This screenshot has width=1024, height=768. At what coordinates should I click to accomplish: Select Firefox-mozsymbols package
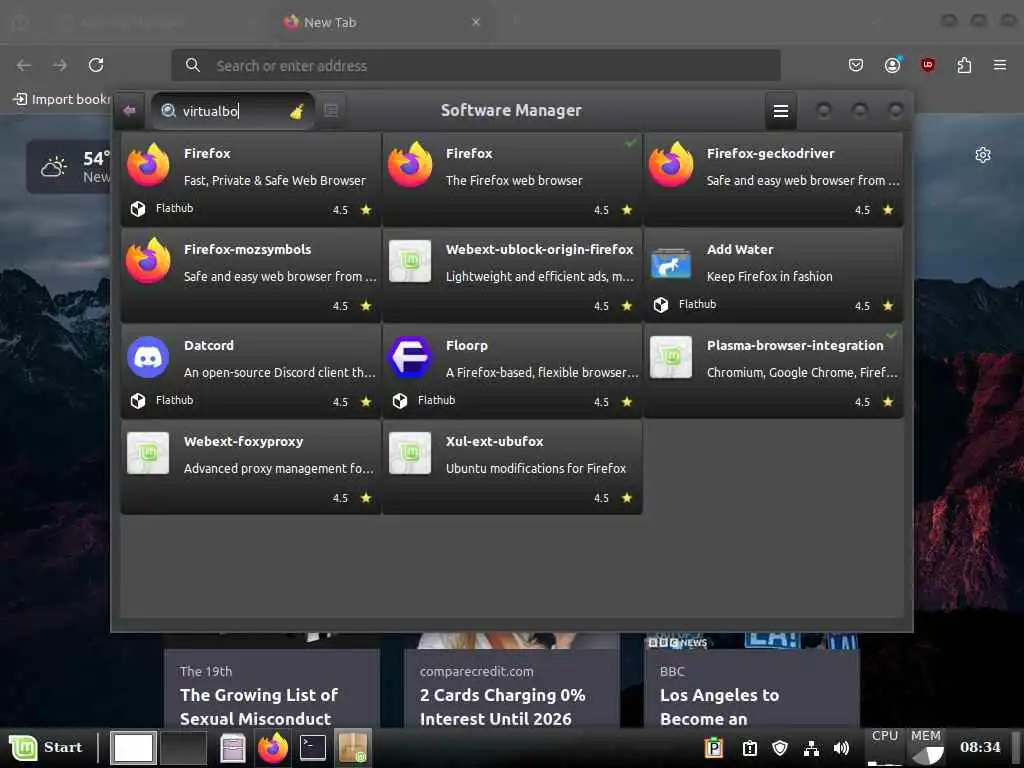pyautogui.click(x=251, y=275)
